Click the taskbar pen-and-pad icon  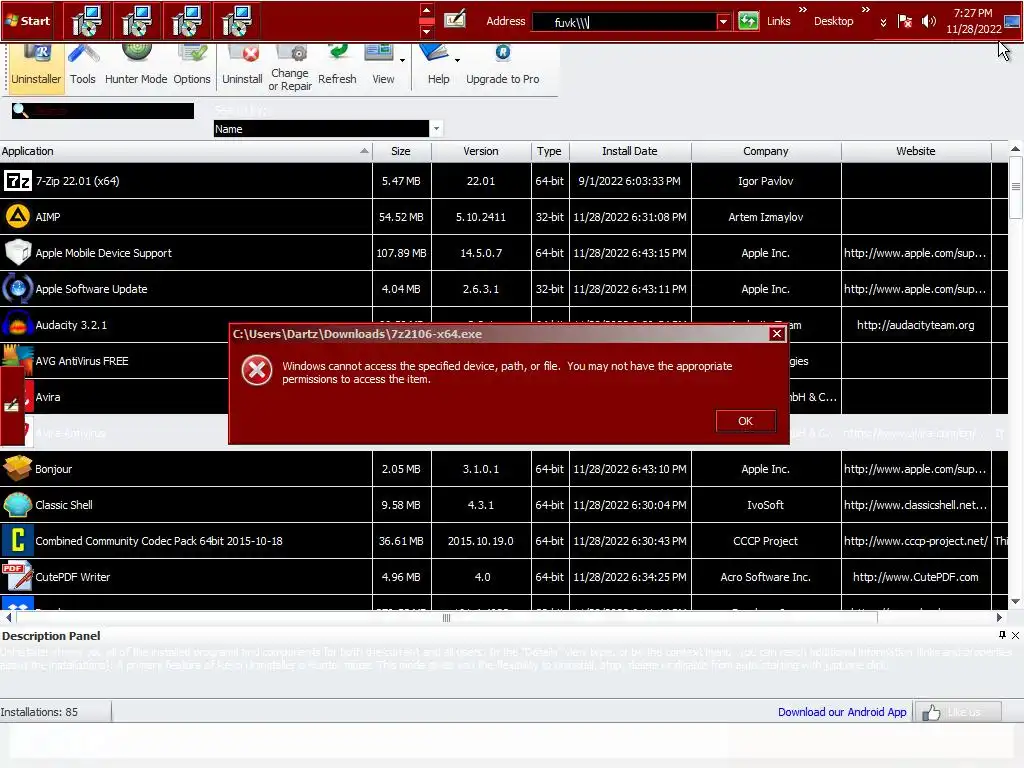tap(455, 19)
